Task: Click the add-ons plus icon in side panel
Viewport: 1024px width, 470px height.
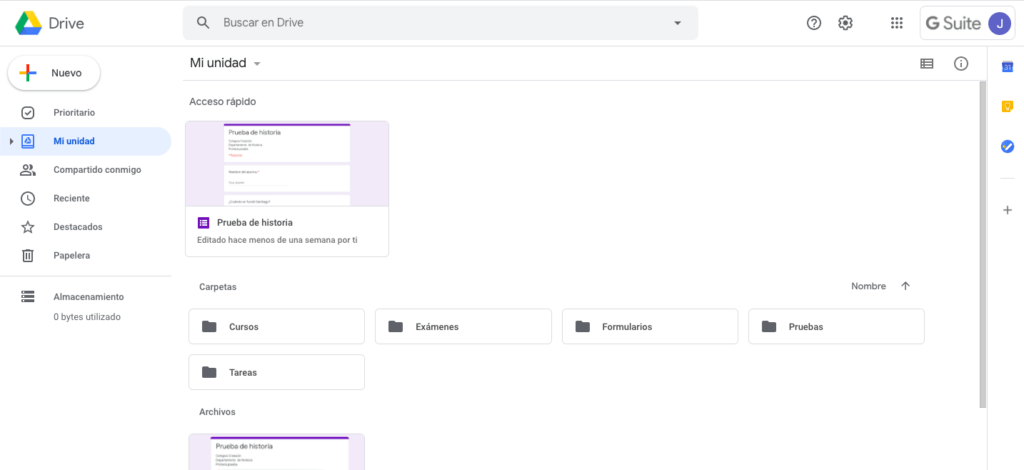Action: 1007,209
